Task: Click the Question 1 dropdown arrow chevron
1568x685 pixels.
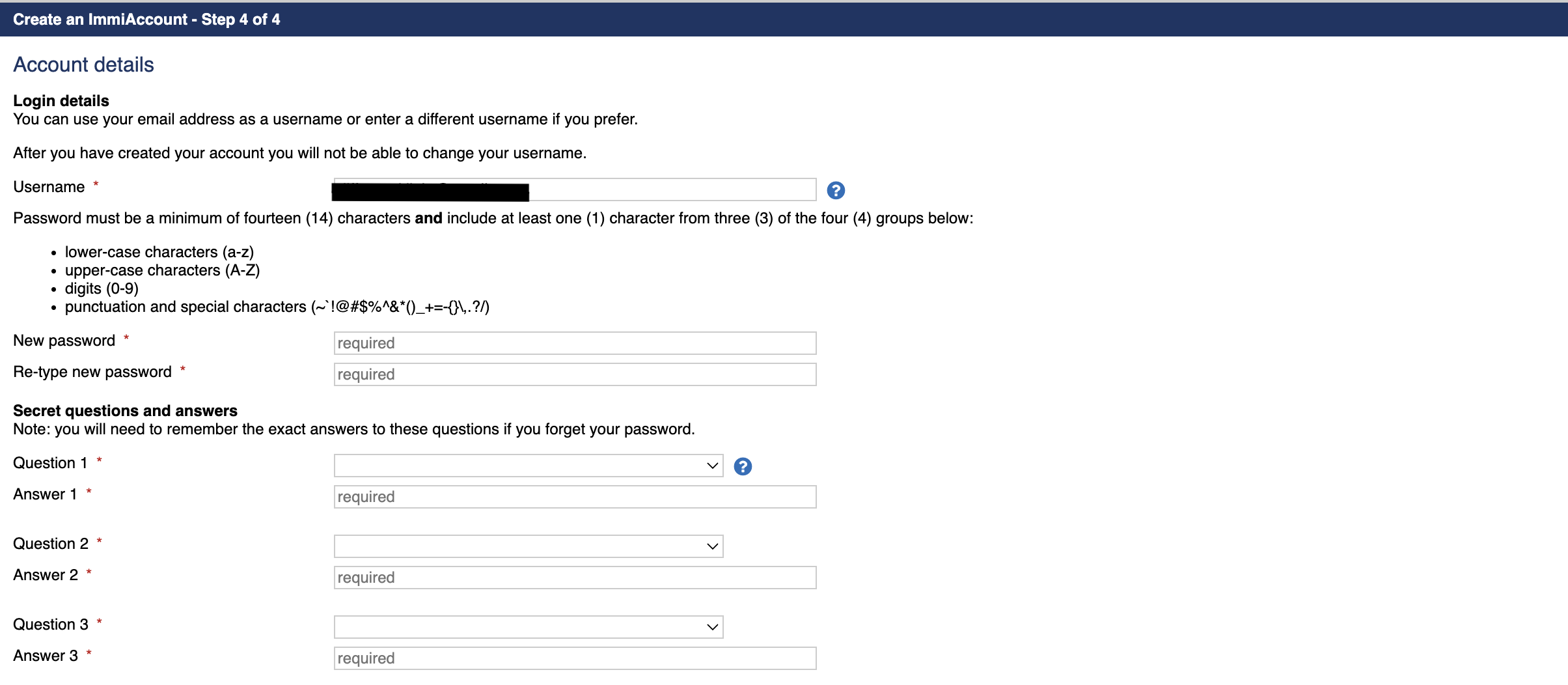Action: (x=712, y=466)
